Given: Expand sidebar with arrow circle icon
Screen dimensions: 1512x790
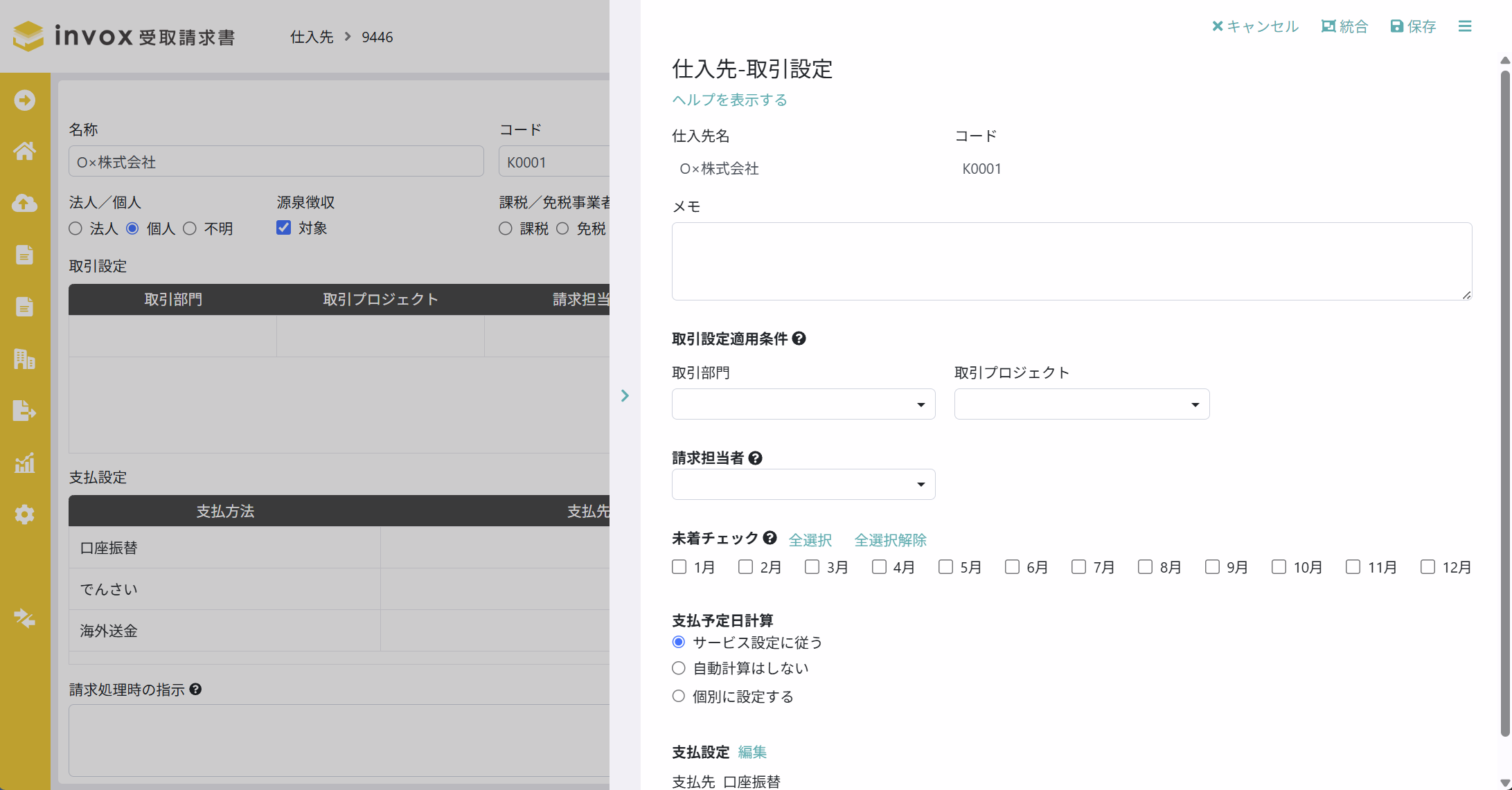Looking at the screenshot, I should click(x=25, y=100).
